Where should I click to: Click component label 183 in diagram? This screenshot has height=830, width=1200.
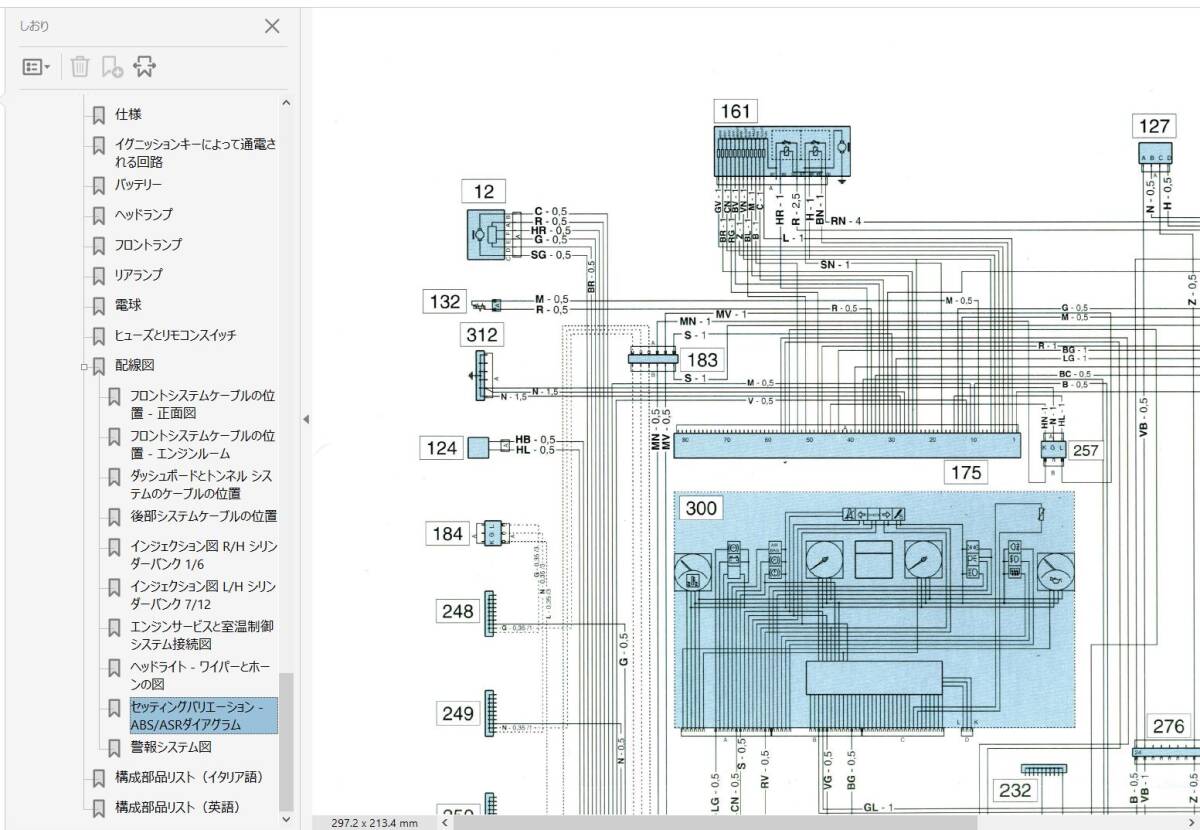click(x=703, y=360)
